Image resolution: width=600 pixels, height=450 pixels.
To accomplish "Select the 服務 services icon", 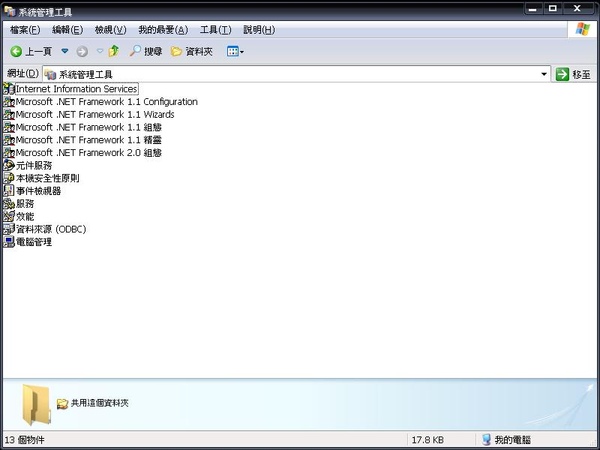I will [9, 204].
